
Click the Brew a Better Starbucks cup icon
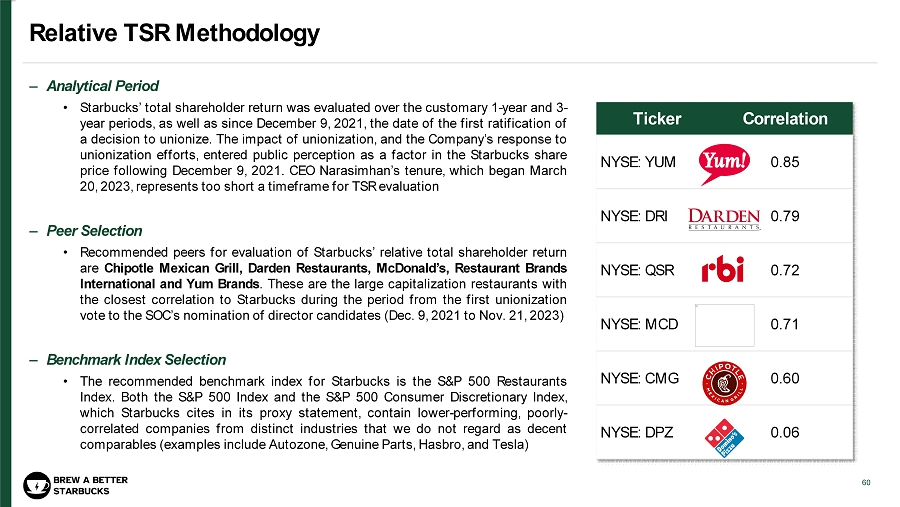[x=36, y=485]
